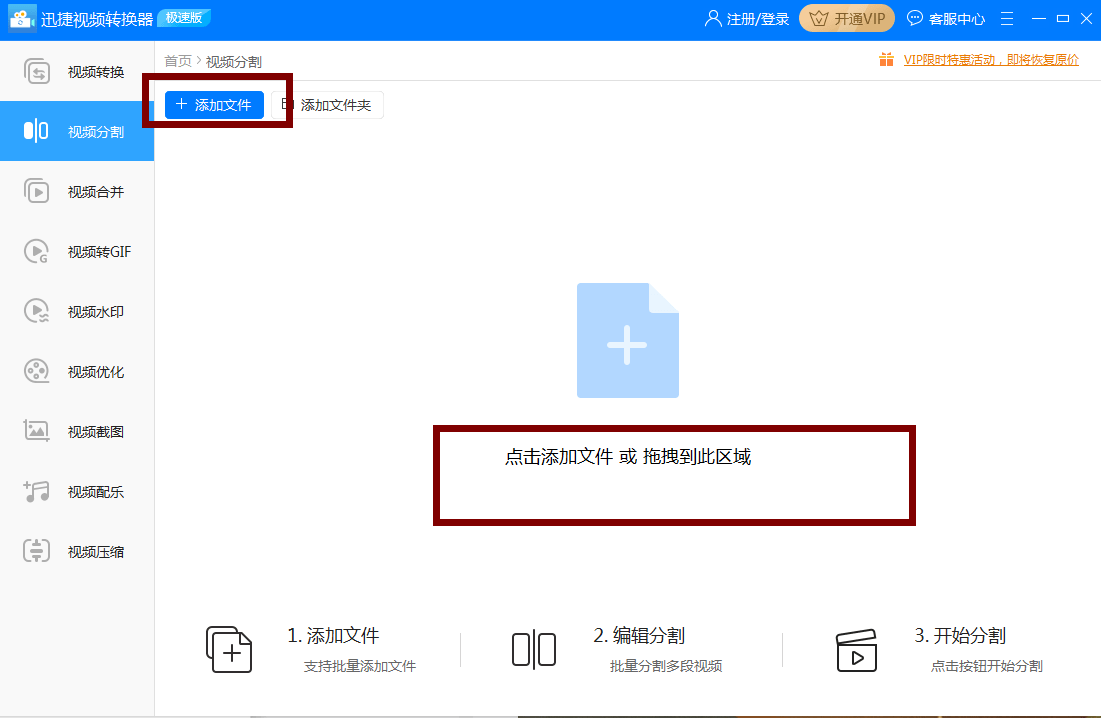Click the 添加文件 button
1101x718 pixels.
pyautogui.click(x=213, y=104)
